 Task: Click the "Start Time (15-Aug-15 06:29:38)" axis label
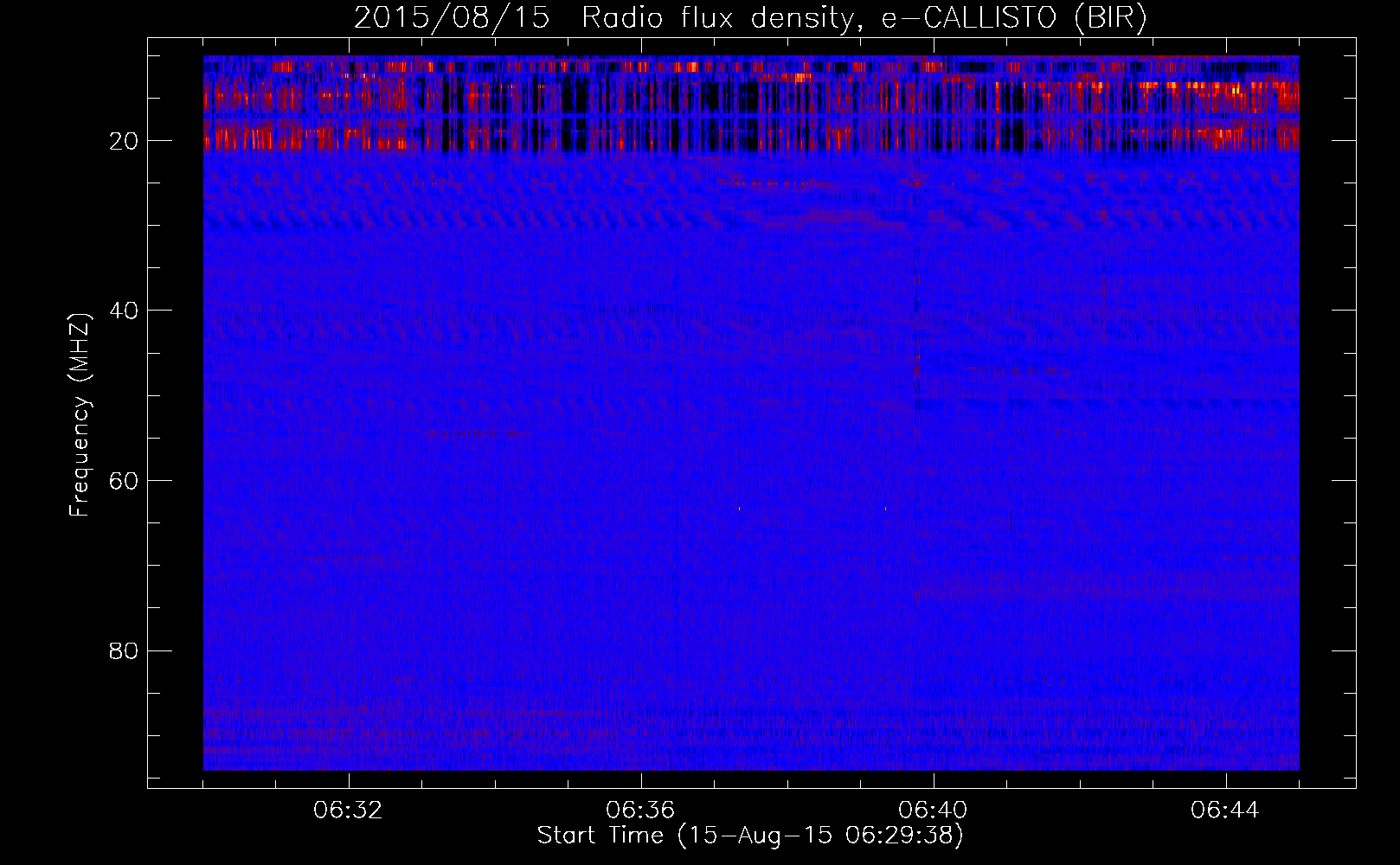(750, 836)
